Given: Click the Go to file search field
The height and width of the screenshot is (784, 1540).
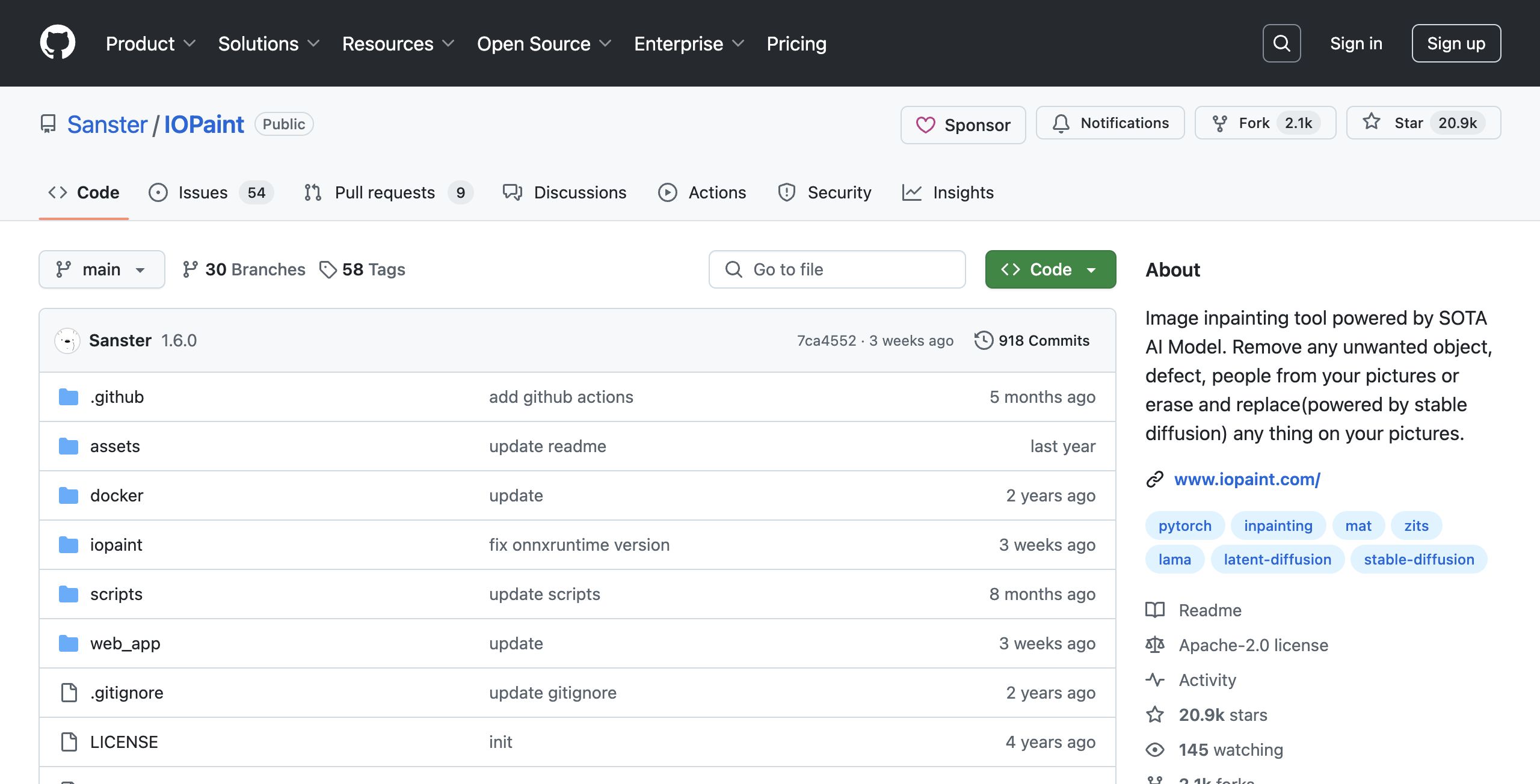Looking at the screenshot, I should click(x=837, y=269).
